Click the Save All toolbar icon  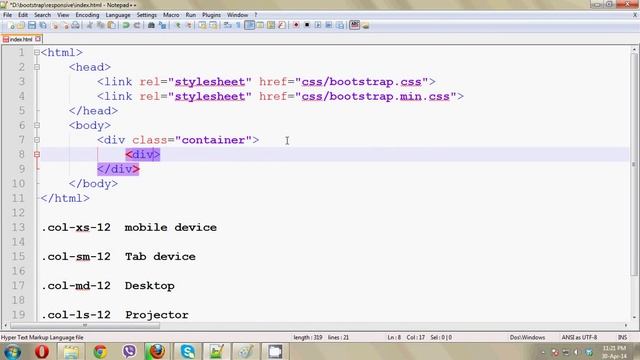tap(43, 25)
